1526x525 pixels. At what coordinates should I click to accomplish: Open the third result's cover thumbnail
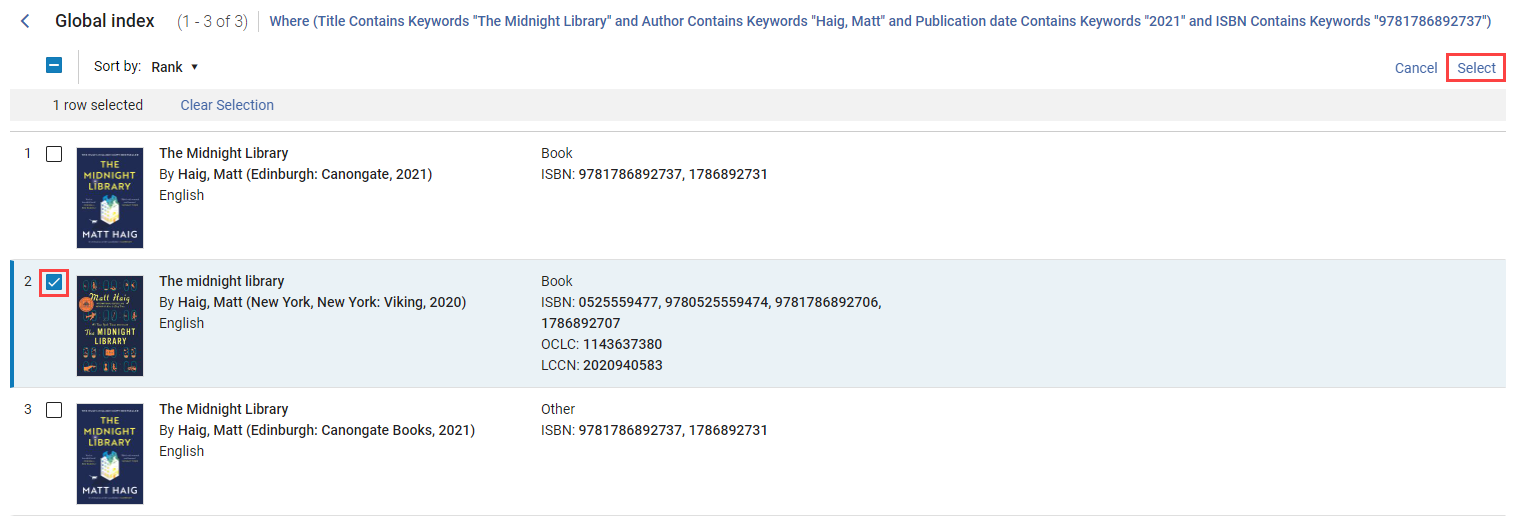[x=110, y=454]
